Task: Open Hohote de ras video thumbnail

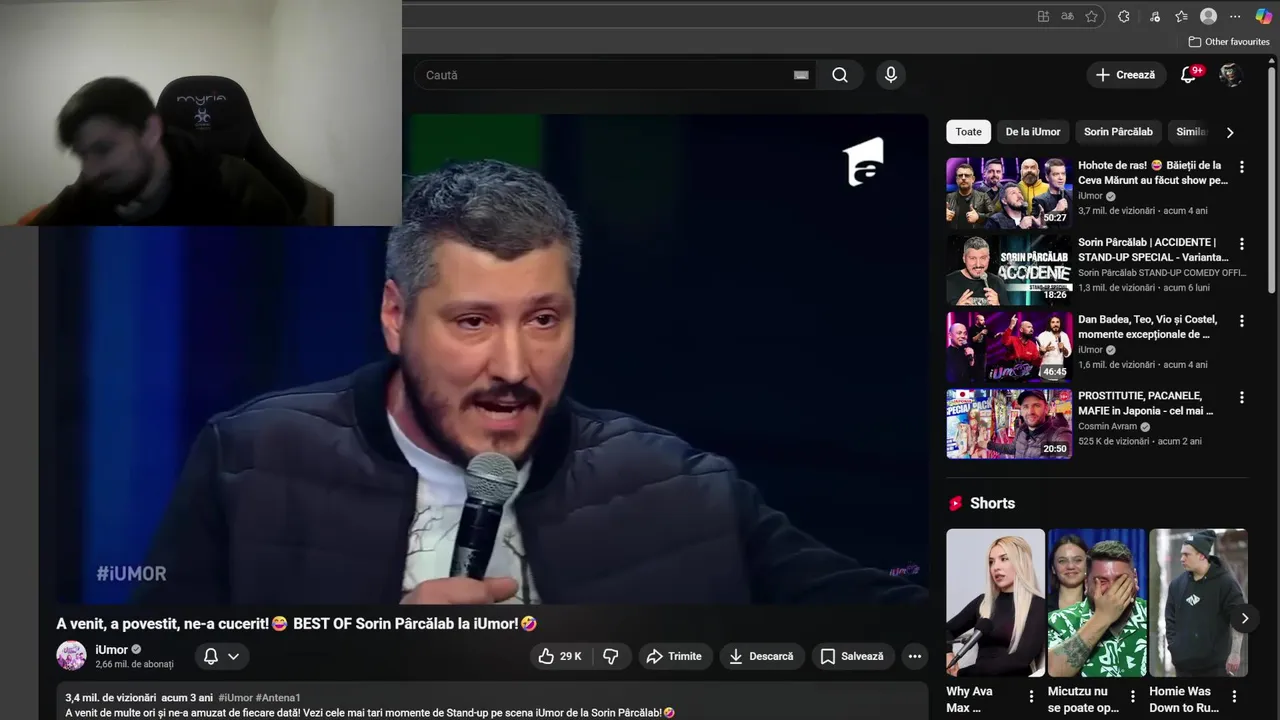Action: [x=1009, y=193]
